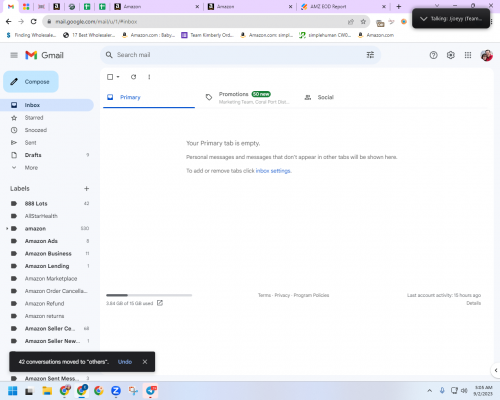Screen dimensions: 500x400
Task: Switch to the Promotions tab
Action: (248, 97)
